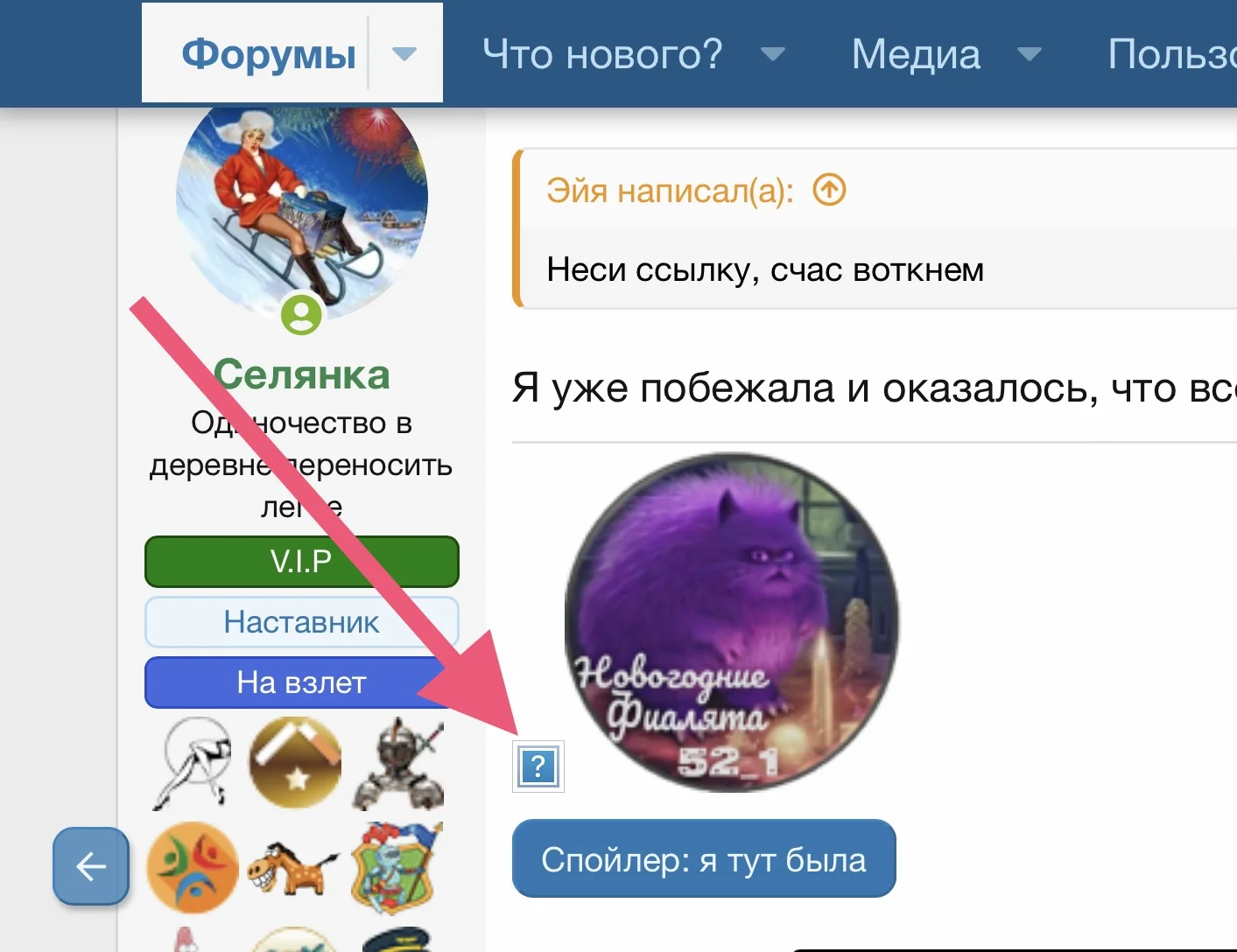Click the bronze chevron star medal badge
Image resolution: width=1237 pixels, height=952 pixels.
tap(295, 763)
